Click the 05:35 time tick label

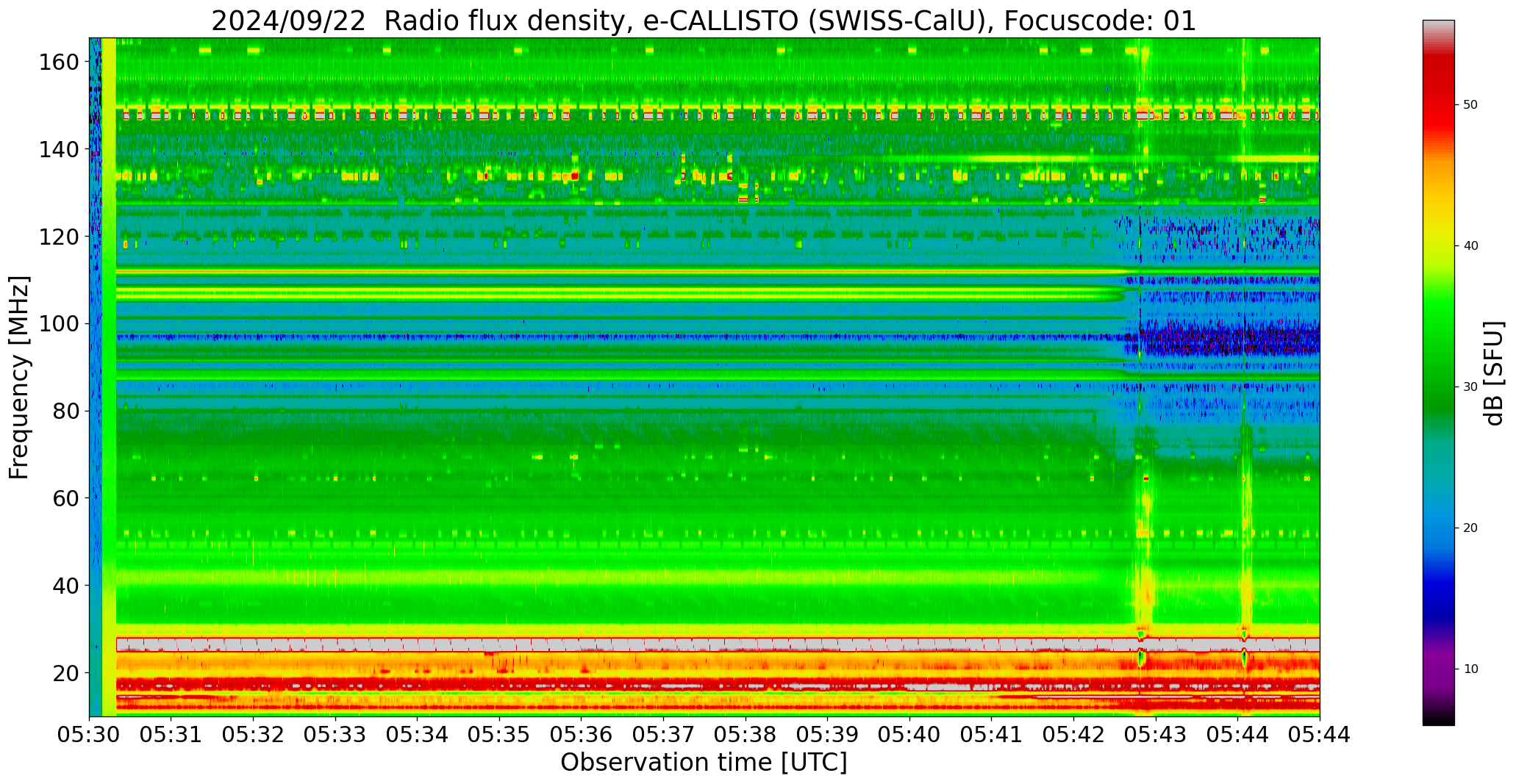click(499, 735)
